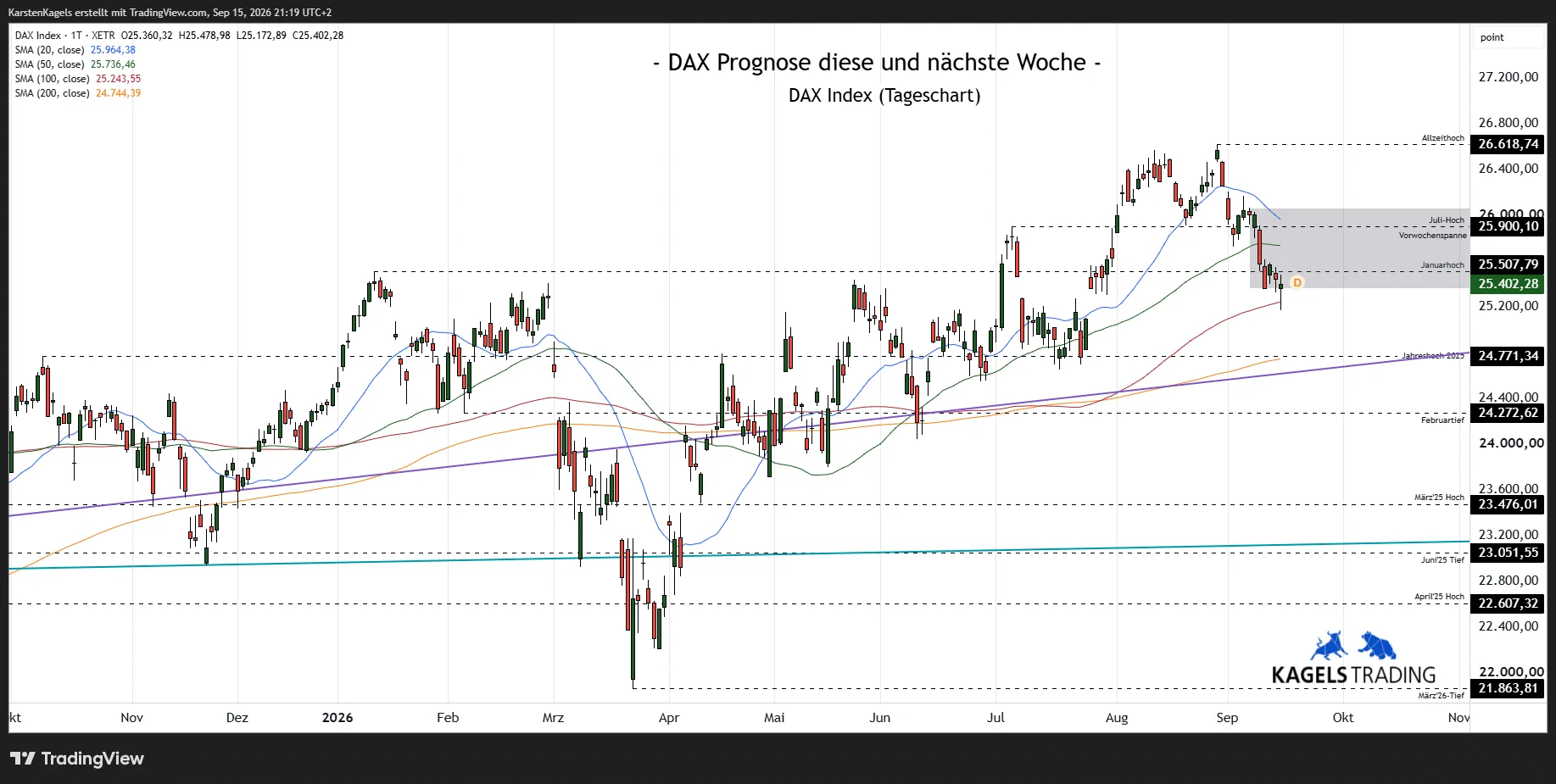Click the 24.272,62 price label
This screenshot has height=784, width=1556.
tap(1508, 413)
